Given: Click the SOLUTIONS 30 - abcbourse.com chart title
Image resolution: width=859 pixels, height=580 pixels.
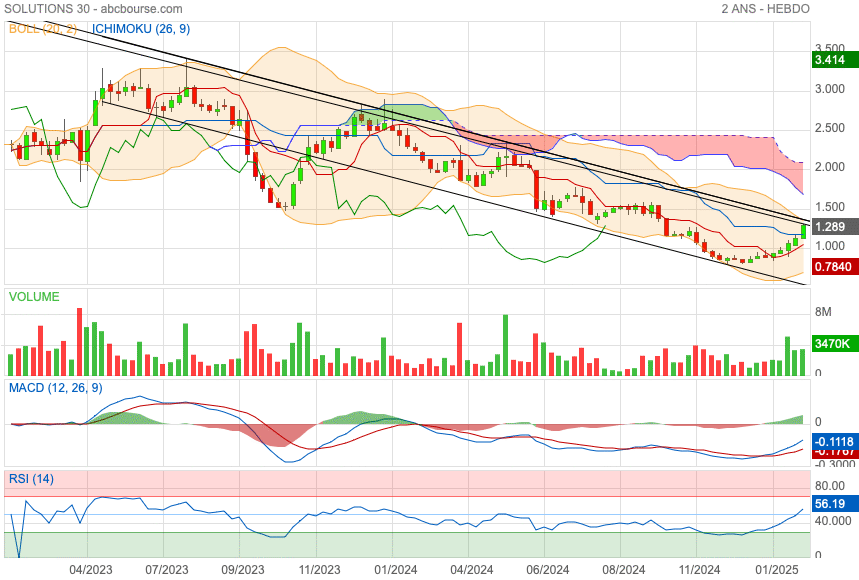Looking at the screenshot, I should [x=94, y=9].
